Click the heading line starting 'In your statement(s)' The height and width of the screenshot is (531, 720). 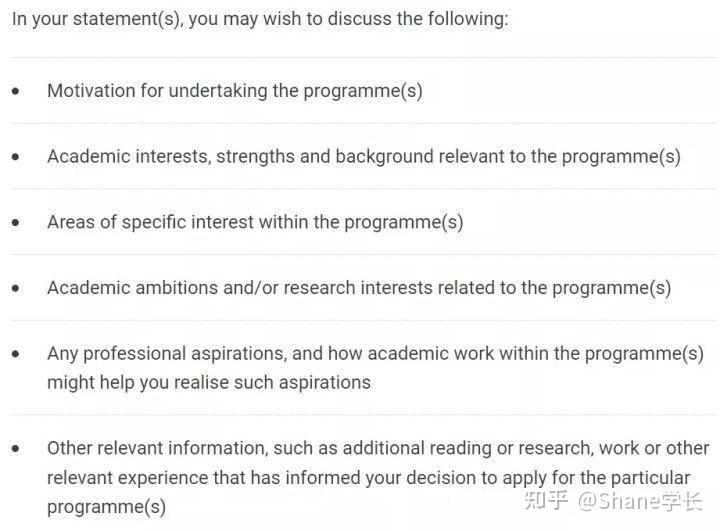coord(260,20)
